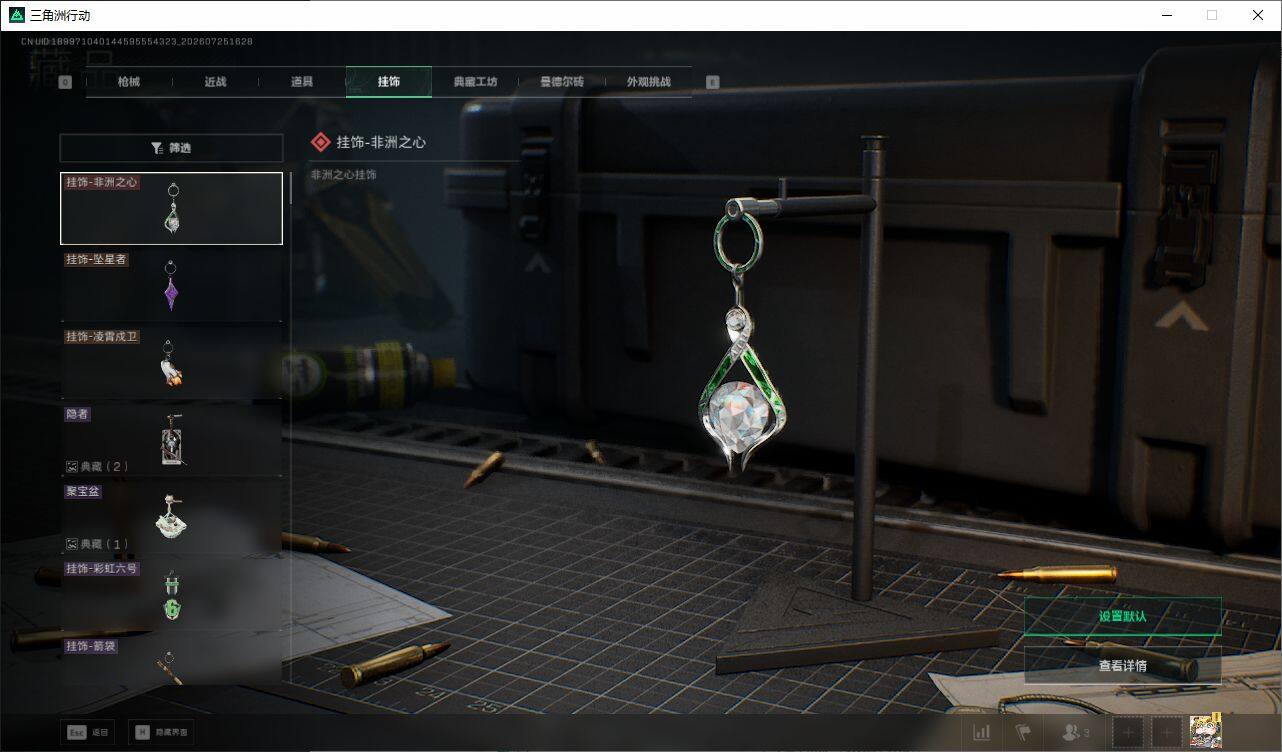Image resolution: width=1282 pixels, height=752 pixels.
Task: Select the 挂饰-凌霄戍卫 charm card
Action: click(x=171, y=363)
